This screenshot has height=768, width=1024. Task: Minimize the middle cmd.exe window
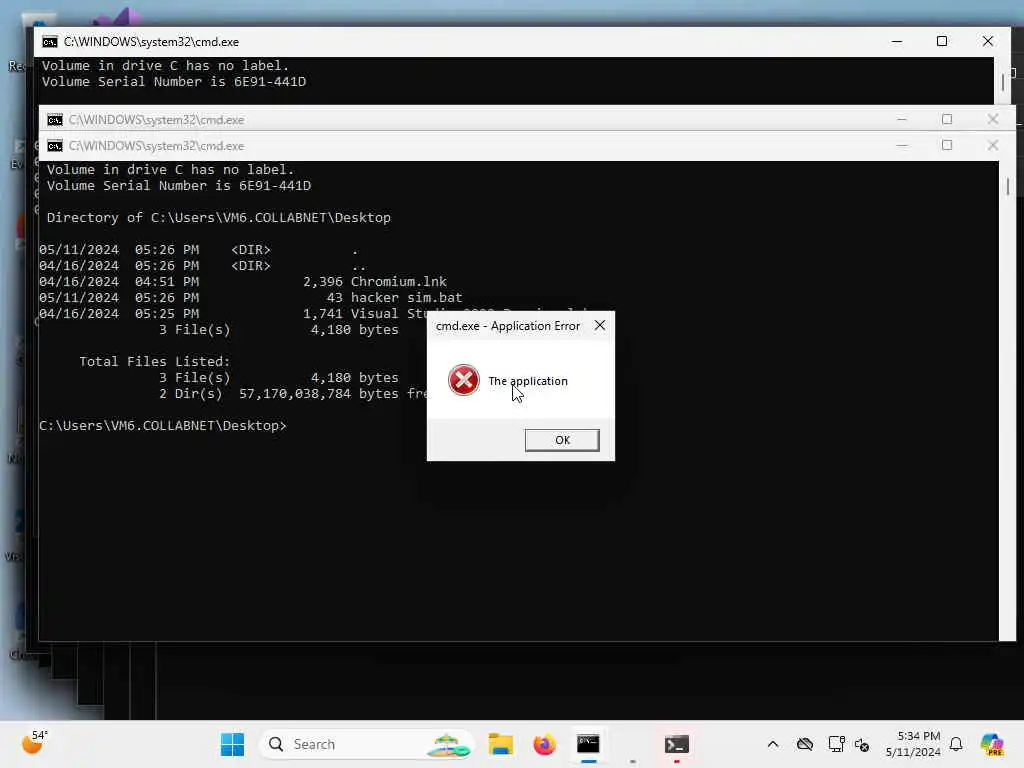pyautogui.click(x=902, y=120)
